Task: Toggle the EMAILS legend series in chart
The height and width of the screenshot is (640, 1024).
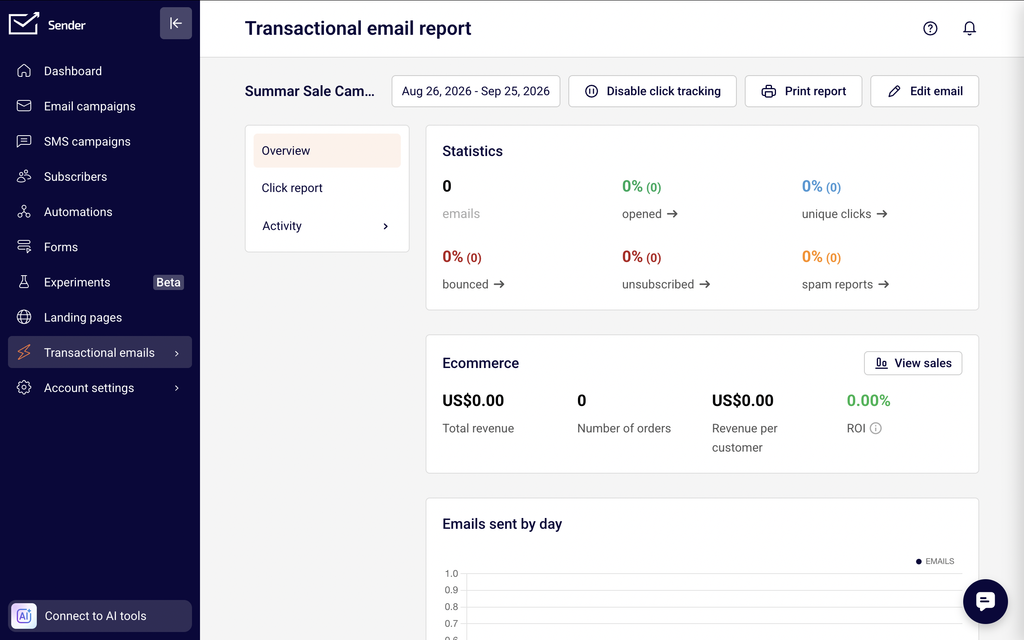Action: pyautogui.click(x=935, y=561)
